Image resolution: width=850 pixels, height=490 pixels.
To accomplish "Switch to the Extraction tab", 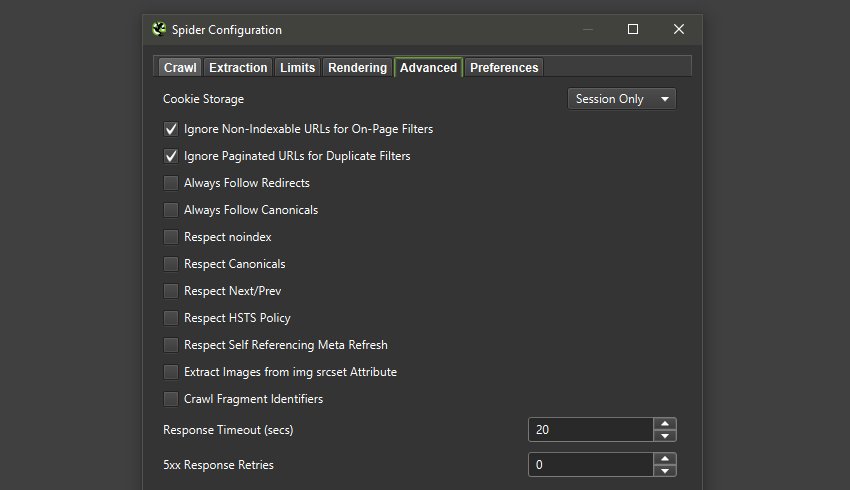I will coord(238,68).
